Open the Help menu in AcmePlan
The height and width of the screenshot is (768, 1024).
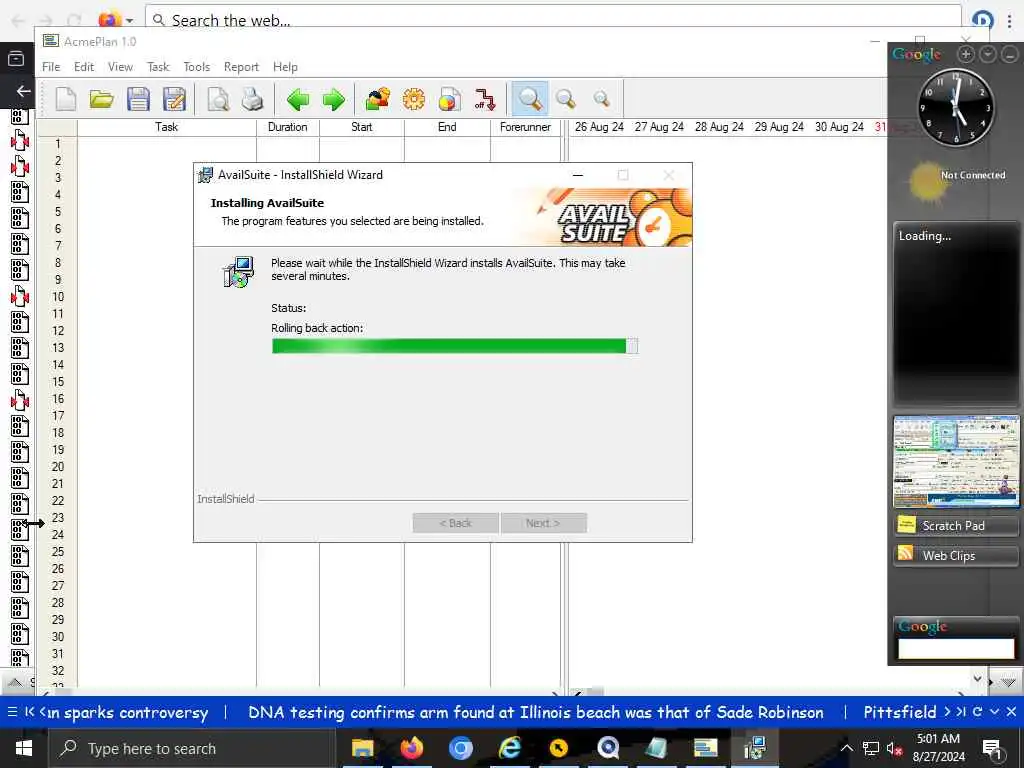click(x=285, y=67)
